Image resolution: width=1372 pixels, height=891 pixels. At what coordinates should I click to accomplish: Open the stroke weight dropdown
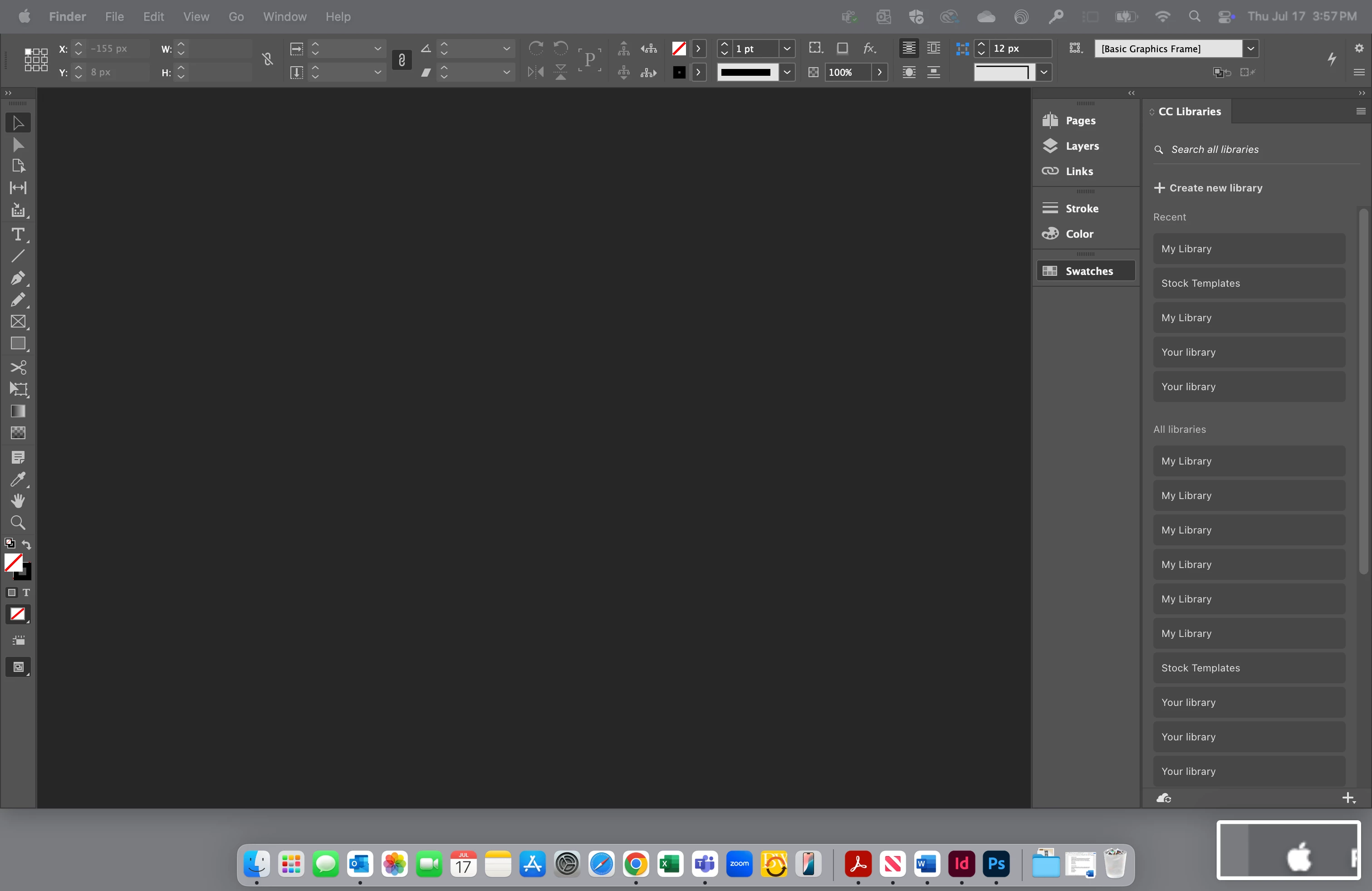[787, 49]
